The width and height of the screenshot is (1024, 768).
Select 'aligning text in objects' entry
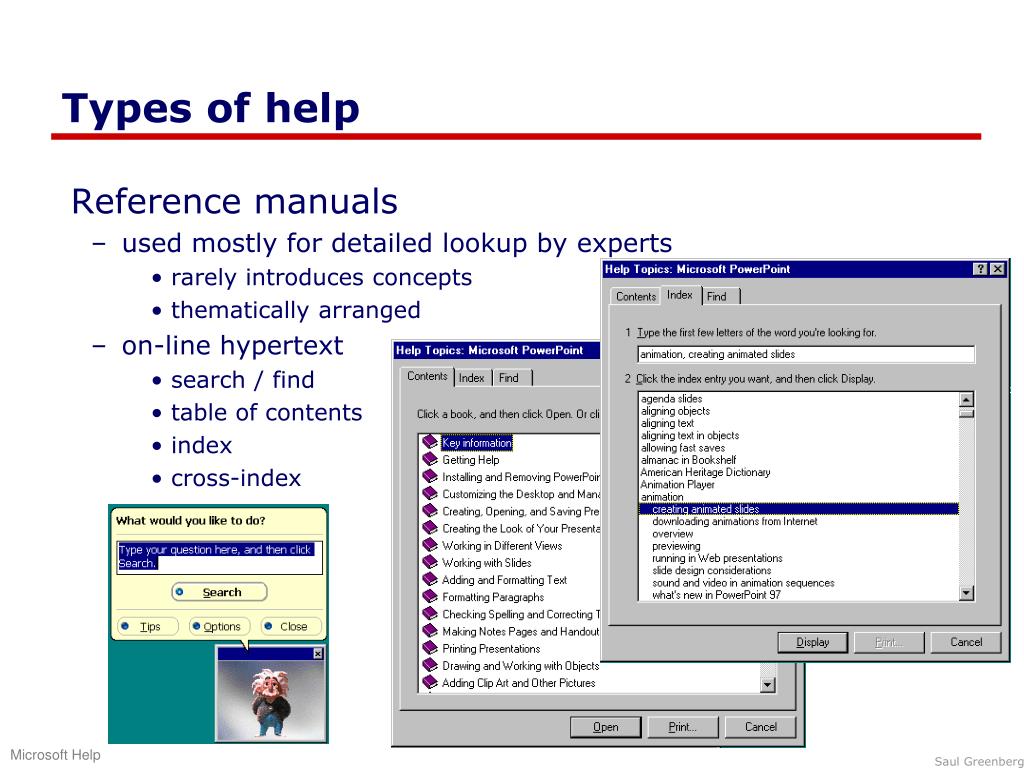pos(690,436)
